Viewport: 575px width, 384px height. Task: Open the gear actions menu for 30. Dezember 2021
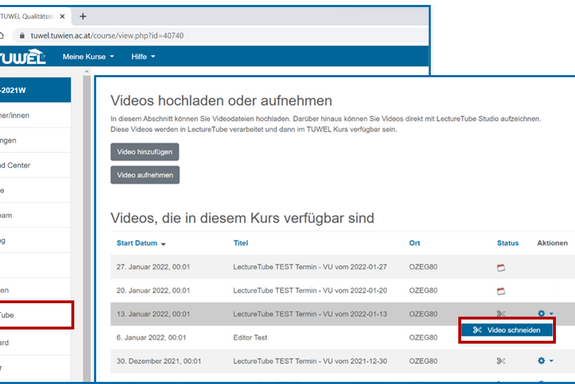546,361
